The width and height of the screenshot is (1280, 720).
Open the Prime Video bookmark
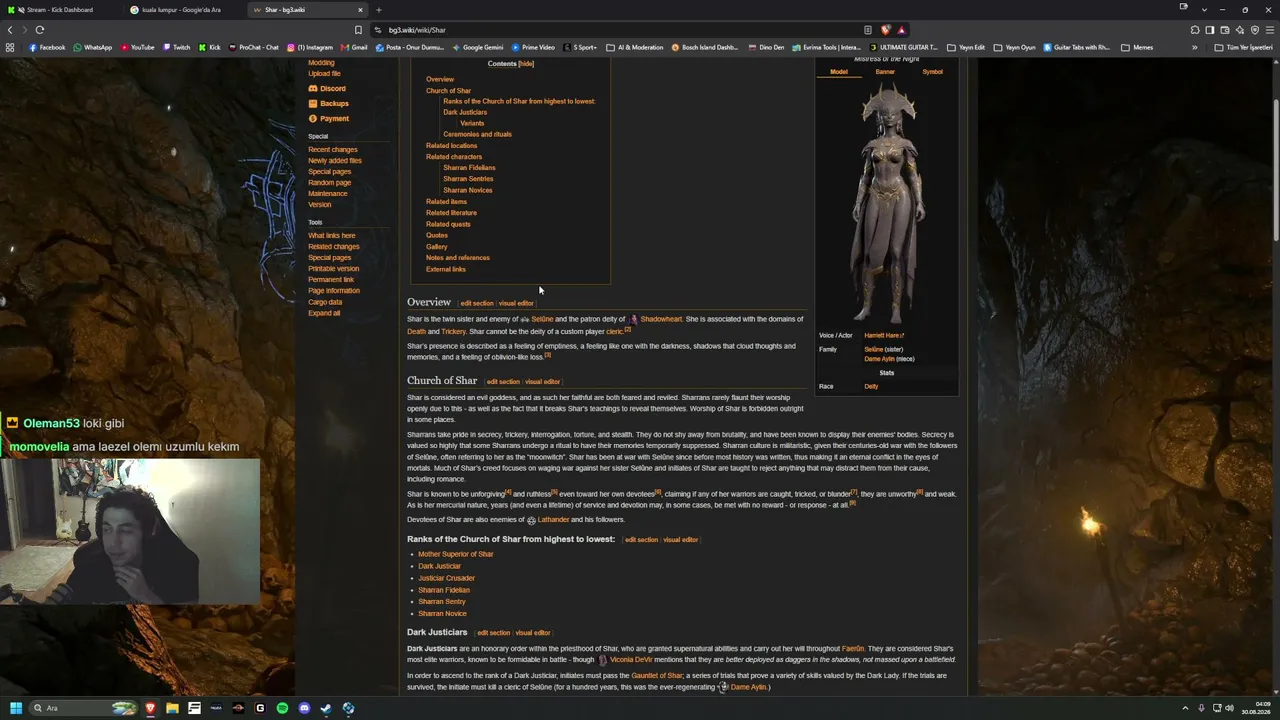533,47
